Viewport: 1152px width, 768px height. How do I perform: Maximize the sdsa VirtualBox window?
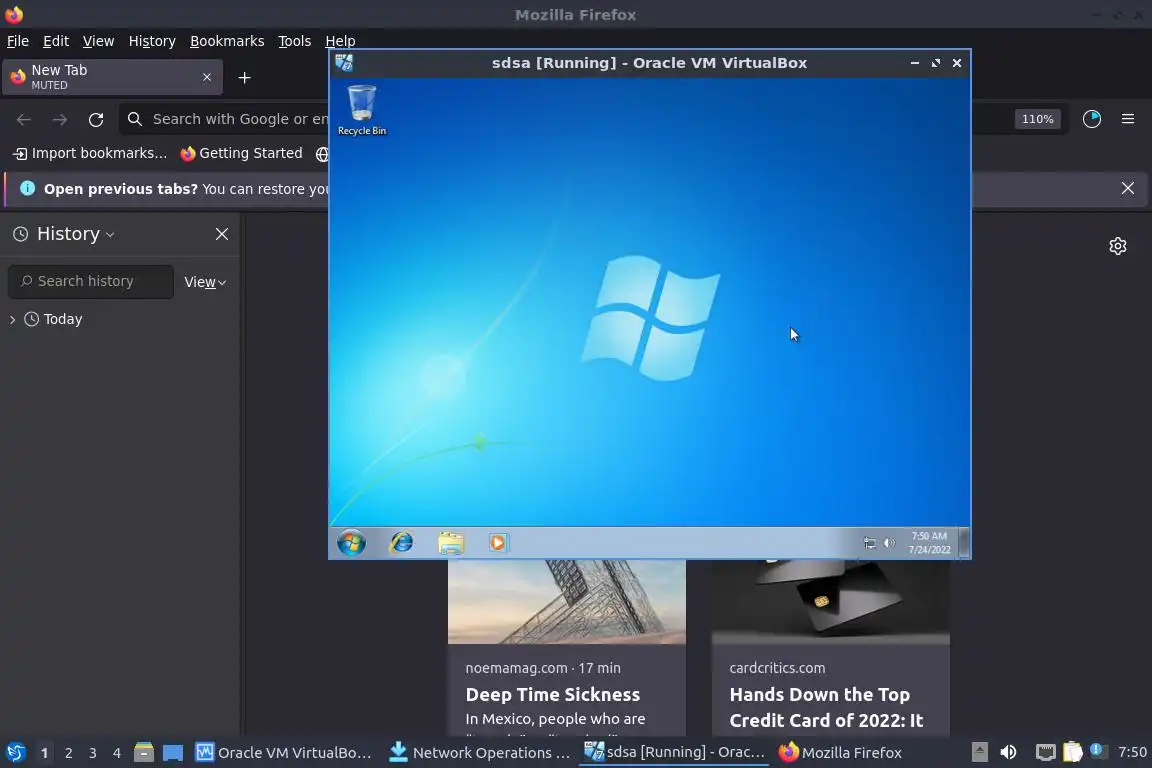pos(936,63)
